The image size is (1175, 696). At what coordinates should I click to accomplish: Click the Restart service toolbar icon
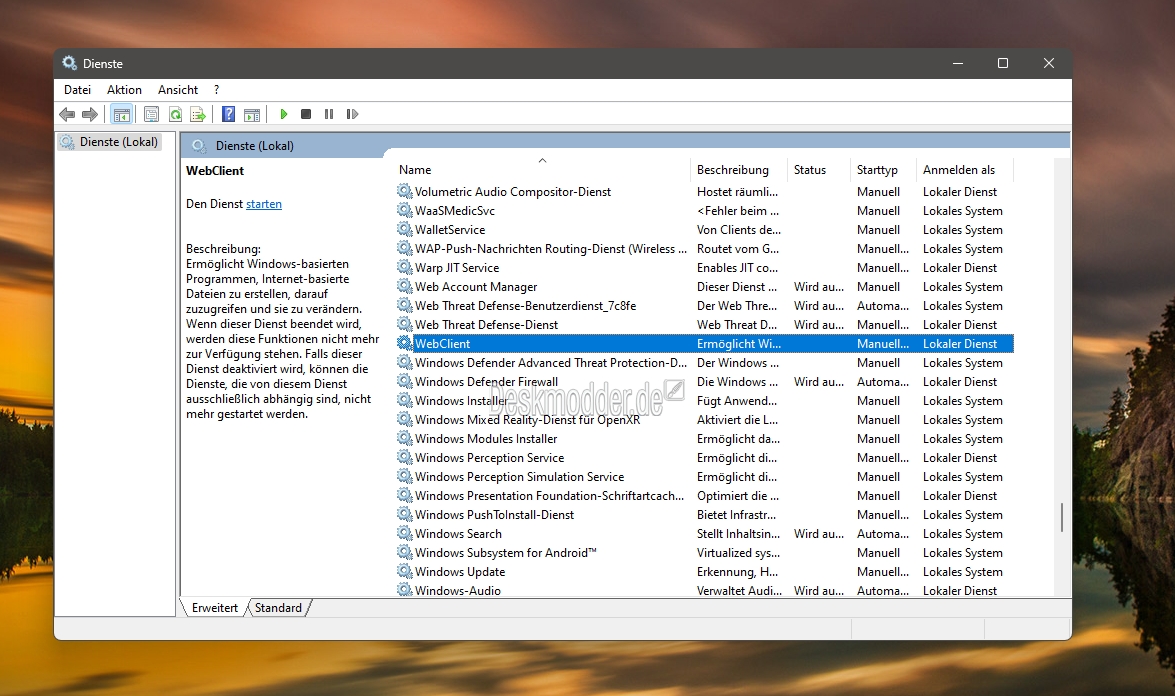click(x=352, y=115)
